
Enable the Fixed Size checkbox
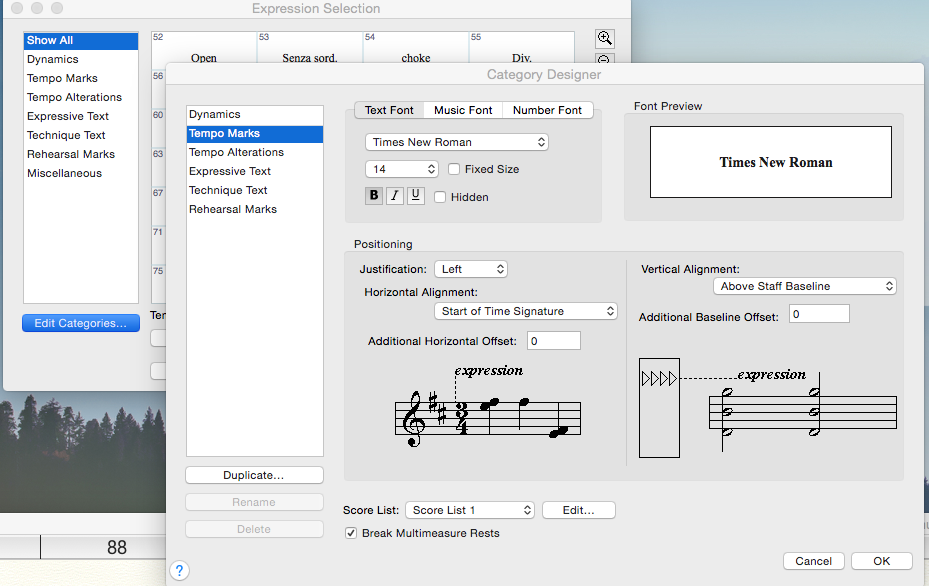click(454, 169)
